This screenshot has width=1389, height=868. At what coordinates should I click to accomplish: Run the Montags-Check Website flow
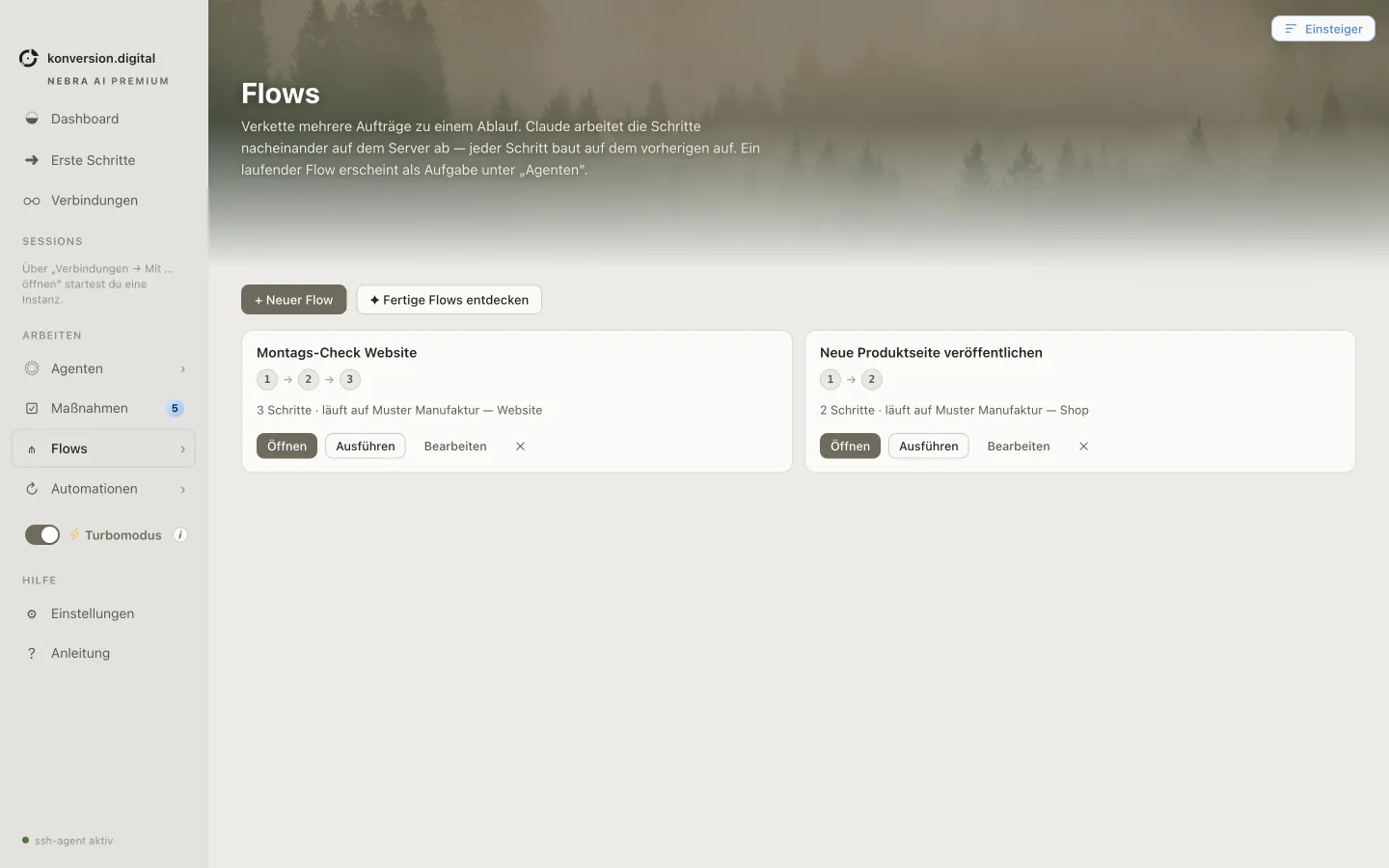click(x=366, y=447)
